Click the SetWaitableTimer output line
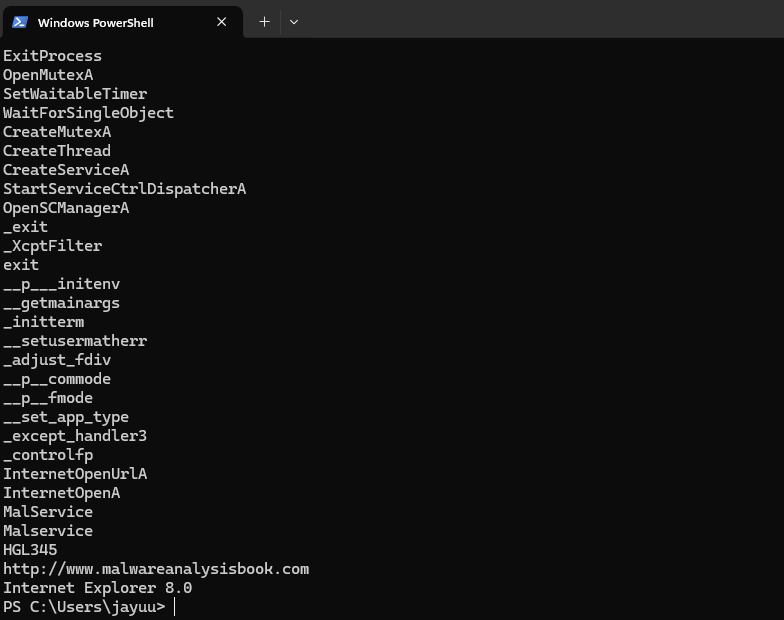 [75, 94]
